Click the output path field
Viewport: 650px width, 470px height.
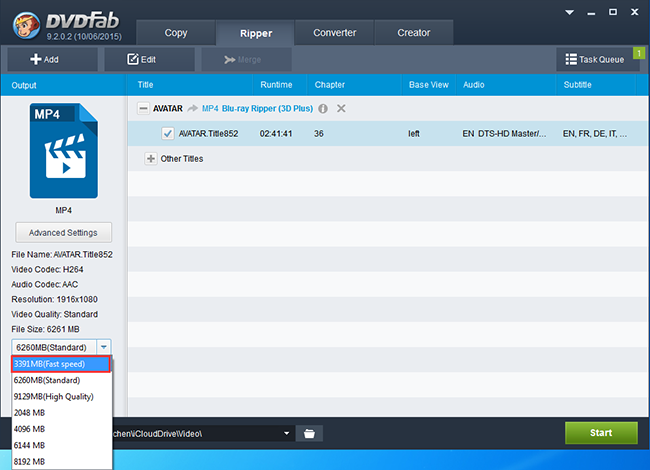[x=197, y=434]
